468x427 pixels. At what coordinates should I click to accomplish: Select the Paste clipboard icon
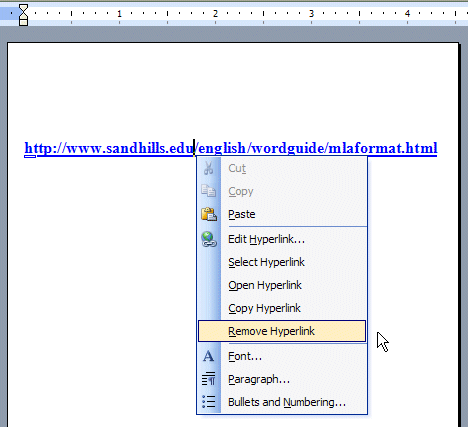[x=209, y=214]
